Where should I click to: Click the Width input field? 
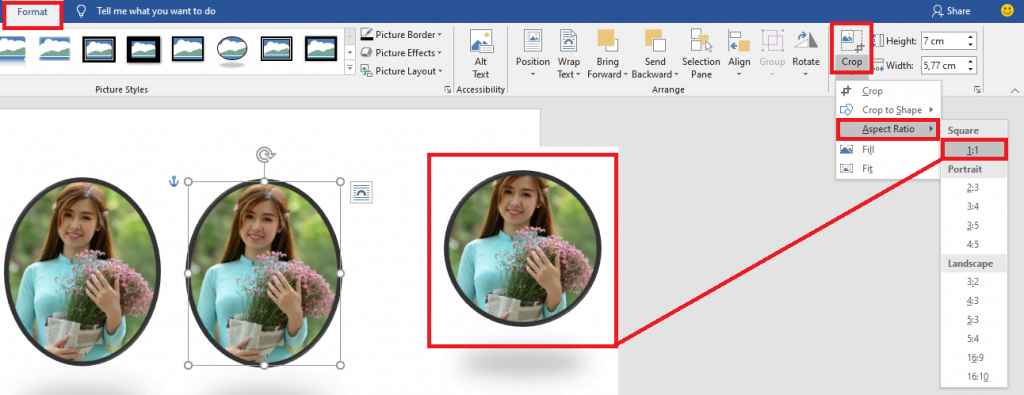[944, 65]
